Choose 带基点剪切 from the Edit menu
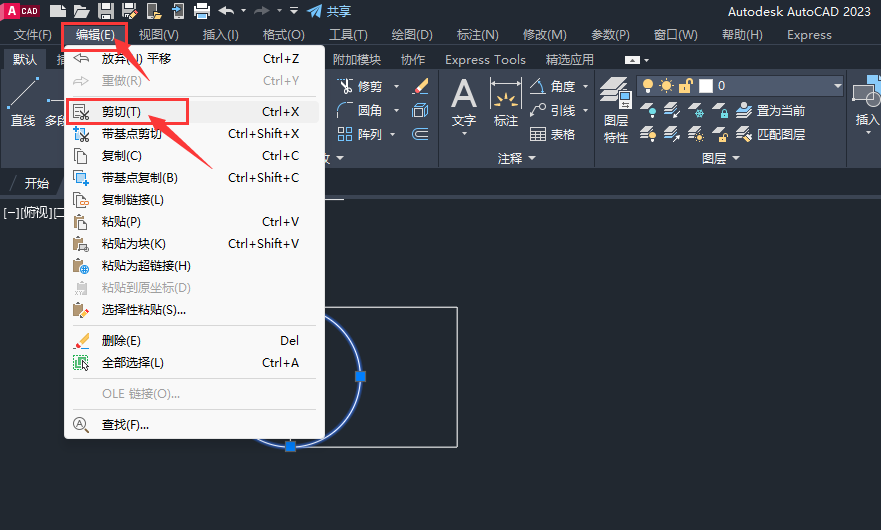The image size is (881, 530). click(192, 134)
